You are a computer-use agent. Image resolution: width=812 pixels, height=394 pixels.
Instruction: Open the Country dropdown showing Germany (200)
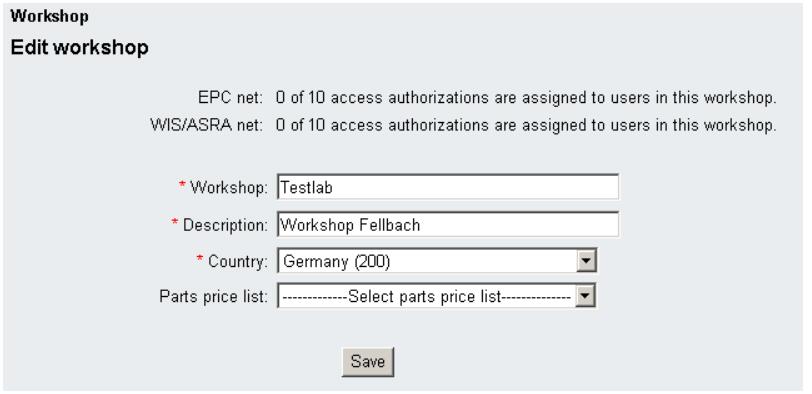[x=437, y=260]
